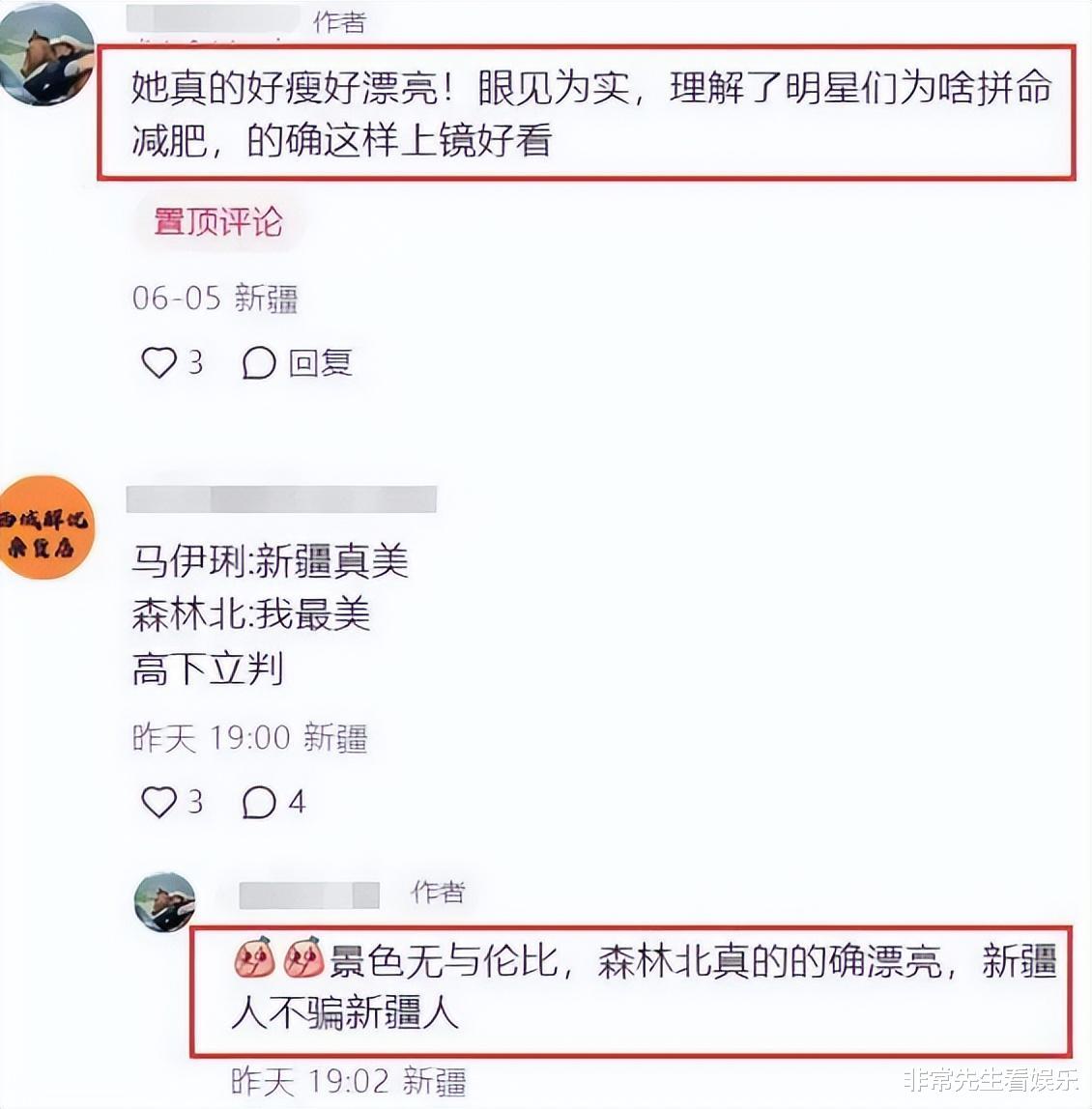This screenshot has height=1109, width=1092.
Task: Open the 4 replies via the comment bubble icon
Action: (258, 802)
